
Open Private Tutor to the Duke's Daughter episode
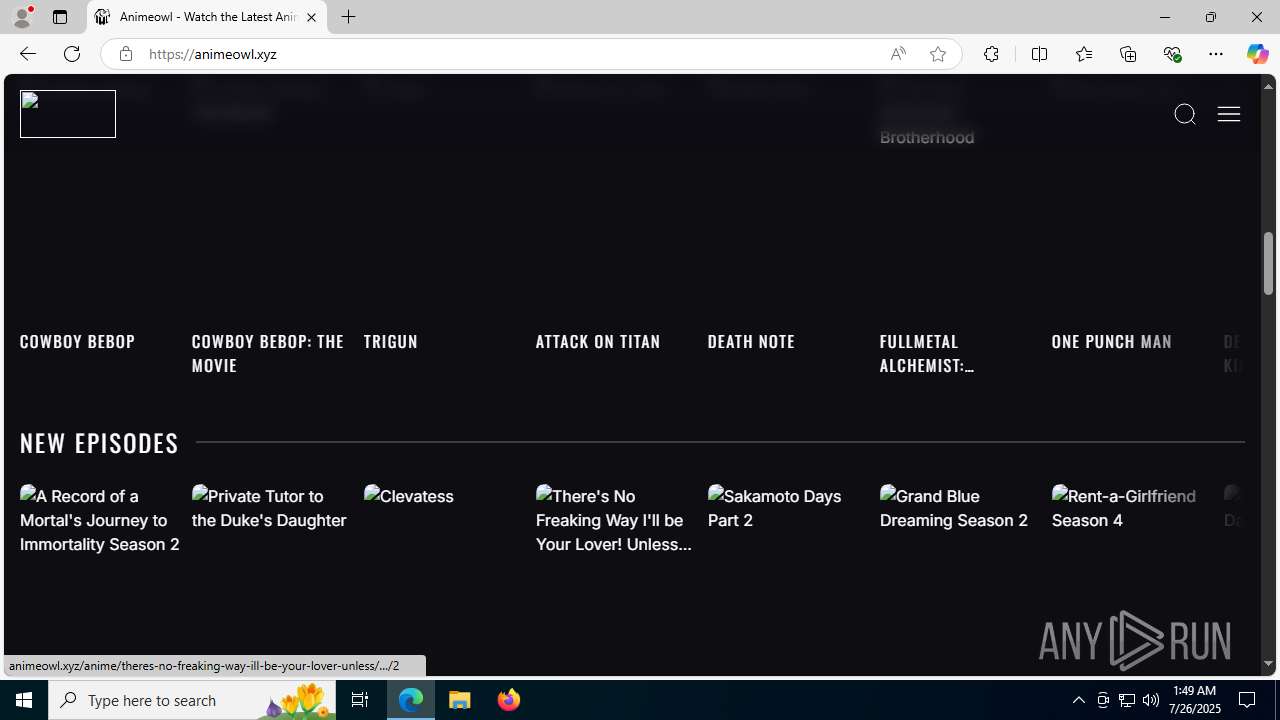pyautogui.click(x=269, y=508)
